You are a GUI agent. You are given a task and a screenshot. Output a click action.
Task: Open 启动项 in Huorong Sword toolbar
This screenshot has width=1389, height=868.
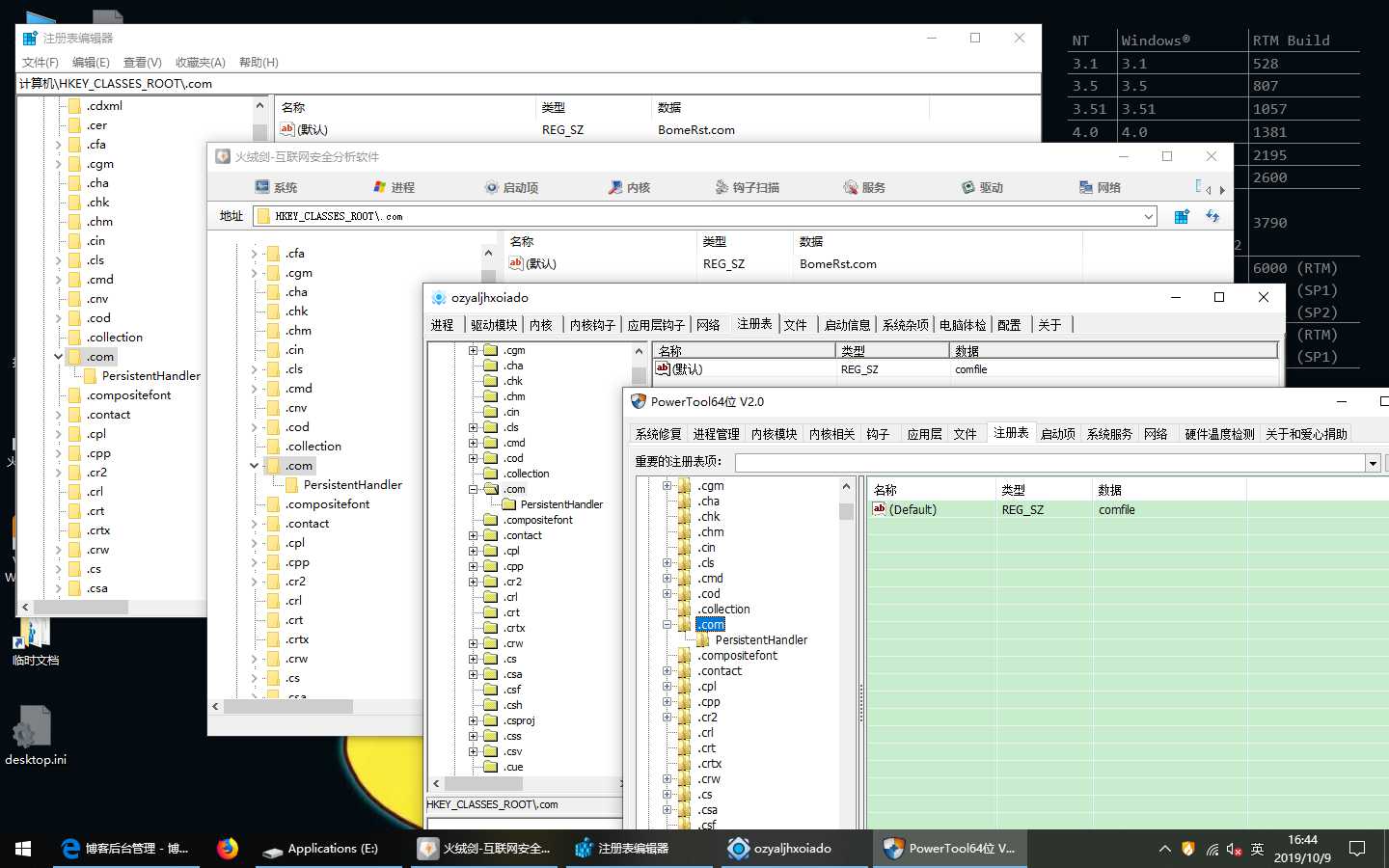click(x=511, y=187)
